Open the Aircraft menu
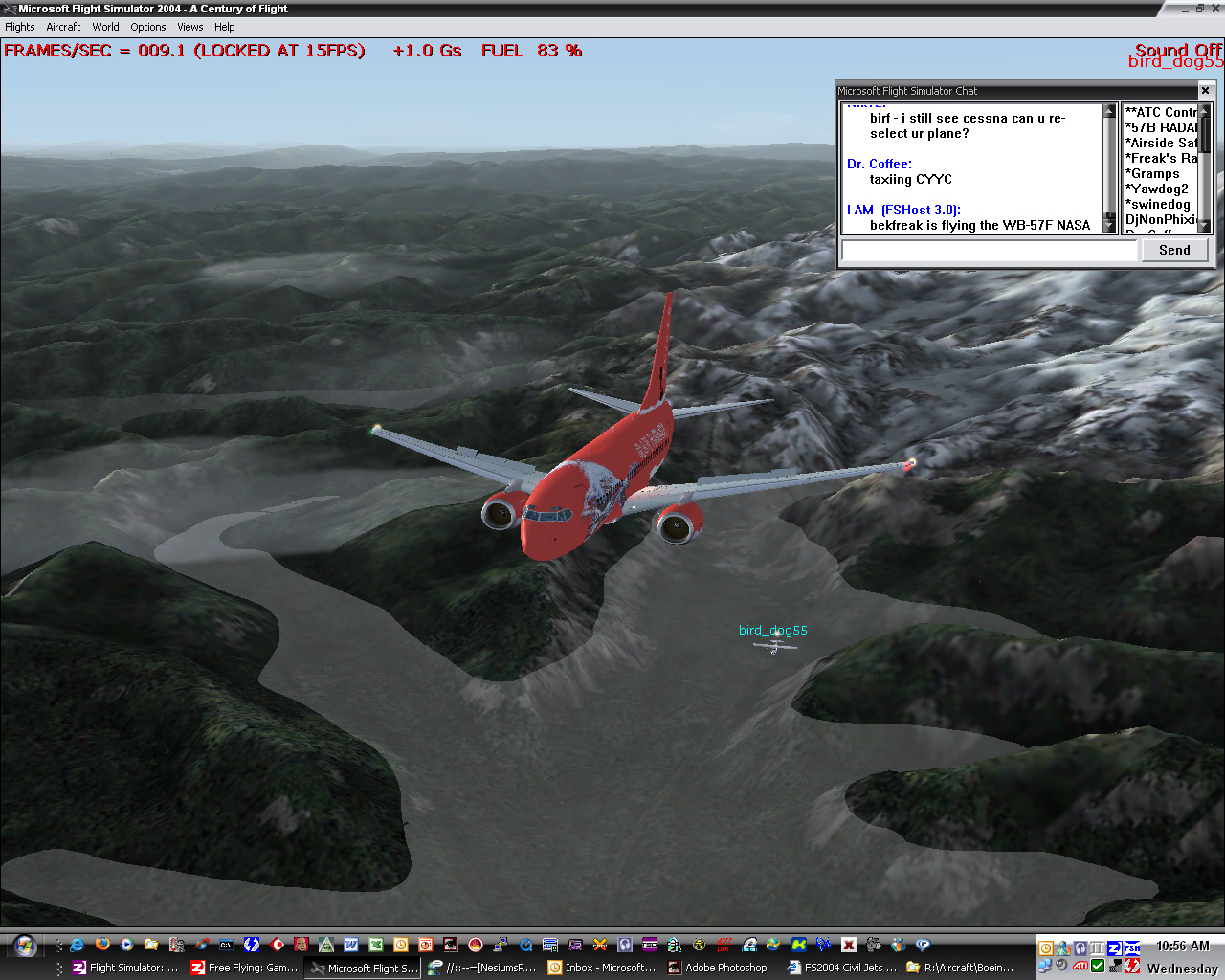 click(x=63, y=27)
